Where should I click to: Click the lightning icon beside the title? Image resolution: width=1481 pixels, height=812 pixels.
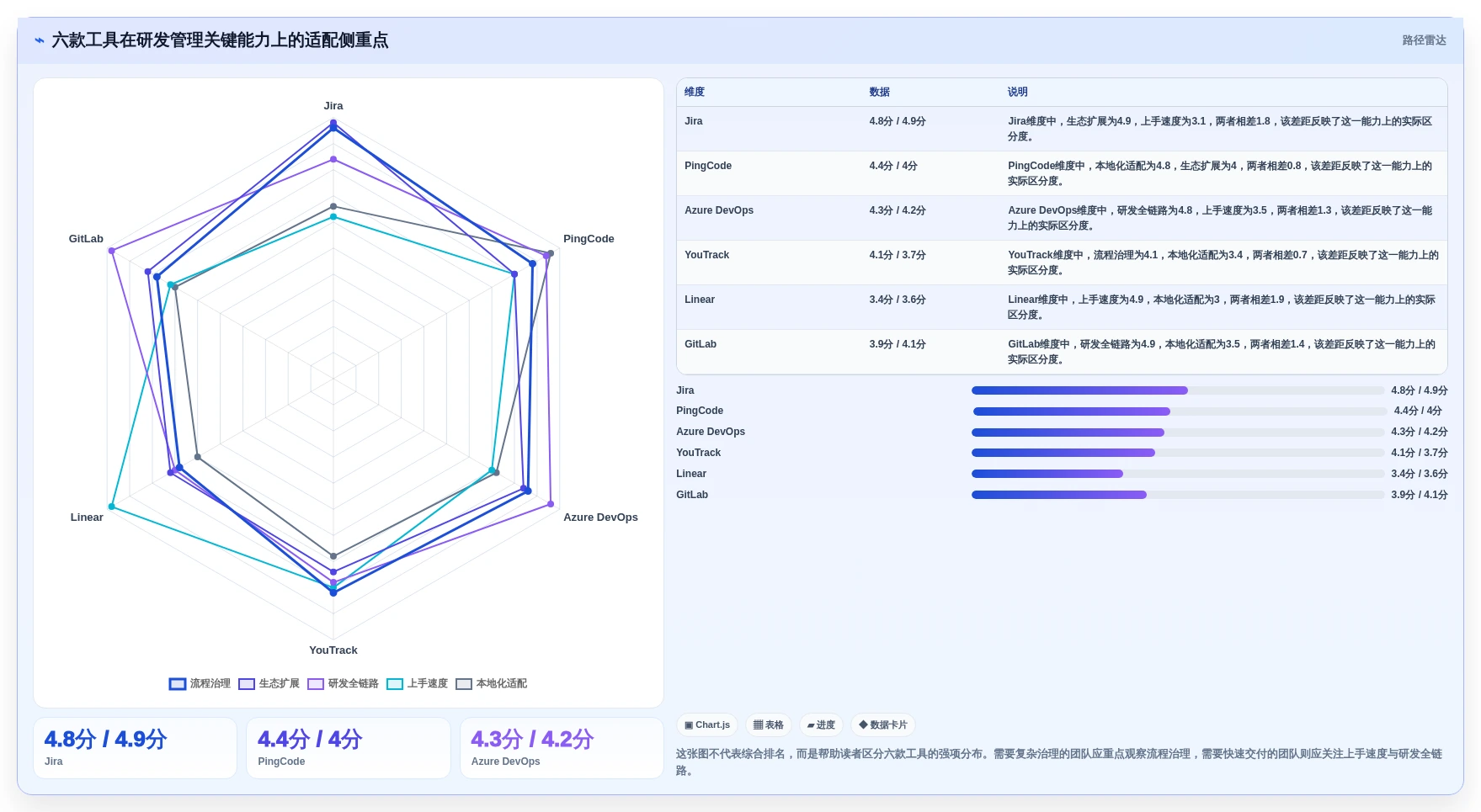click(39, 40)
